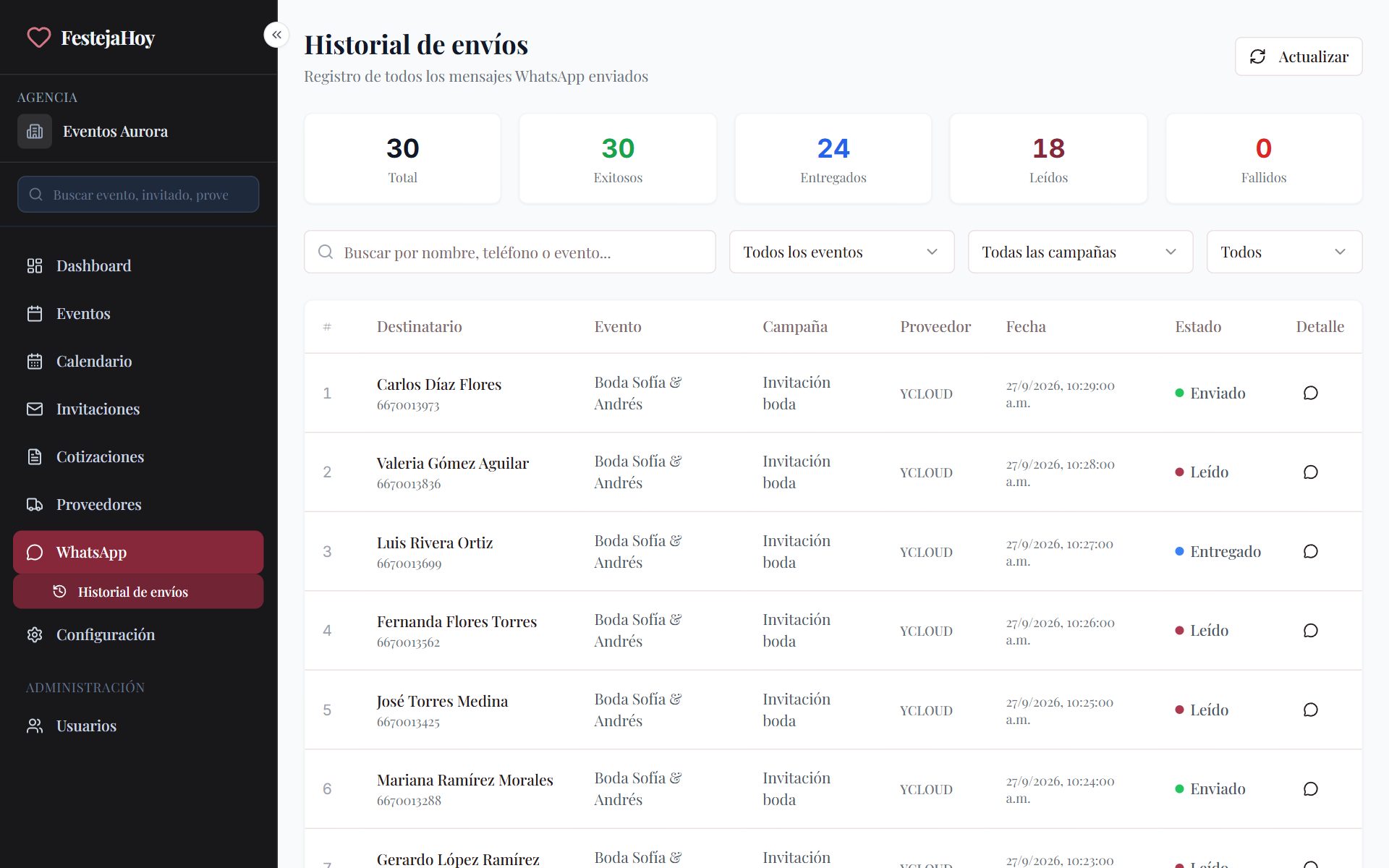
Task: Click the Exitosos stat card showing 30
Action: click(x=618, y=158)
